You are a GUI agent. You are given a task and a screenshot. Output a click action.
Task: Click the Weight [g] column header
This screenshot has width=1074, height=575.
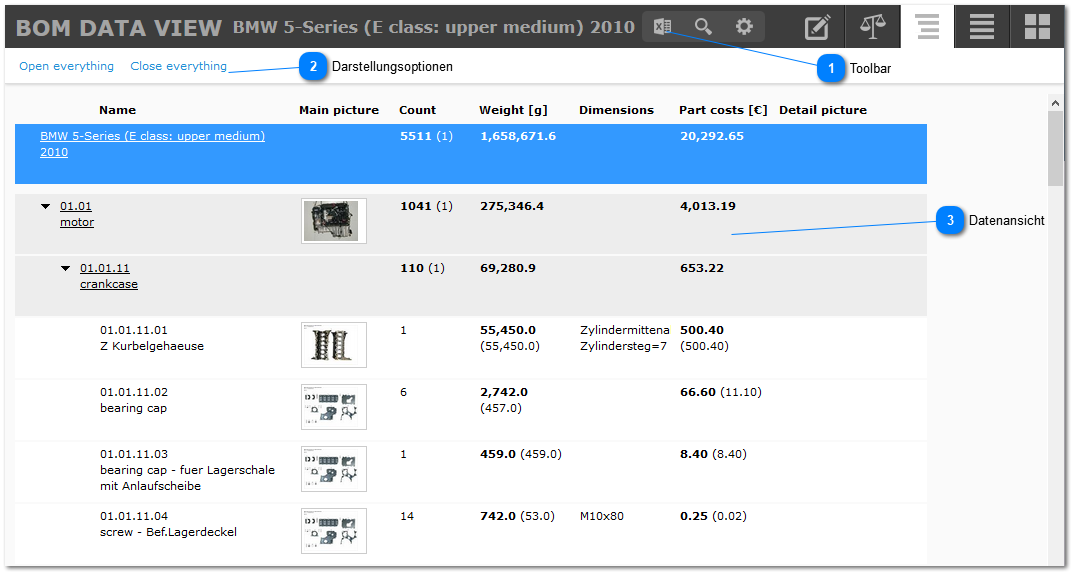tap(514, 110)
